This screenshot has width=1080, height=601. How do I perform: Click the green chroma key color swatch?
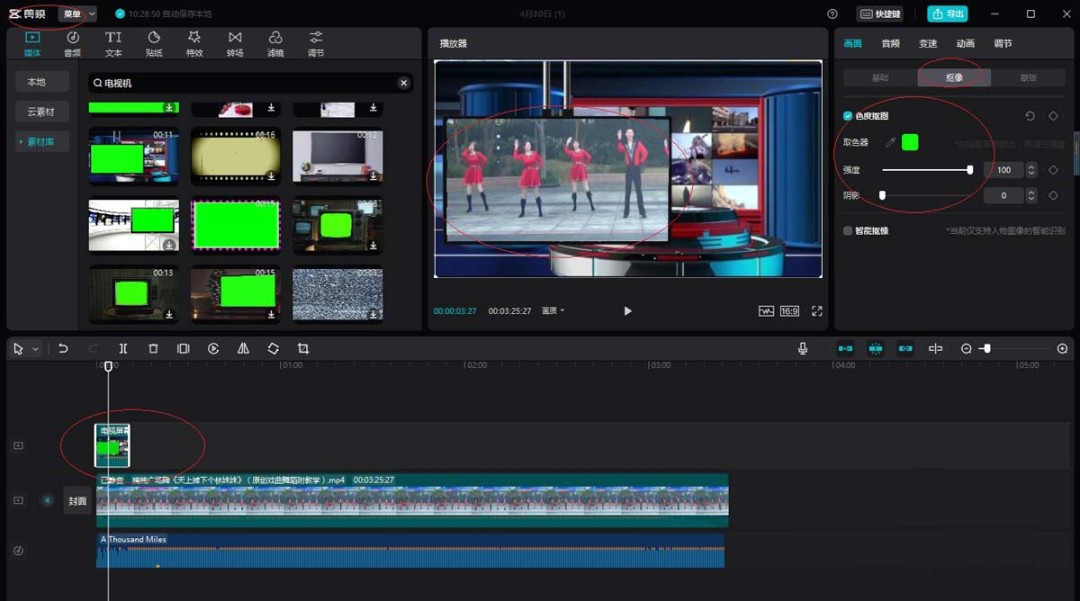point(910,143)
